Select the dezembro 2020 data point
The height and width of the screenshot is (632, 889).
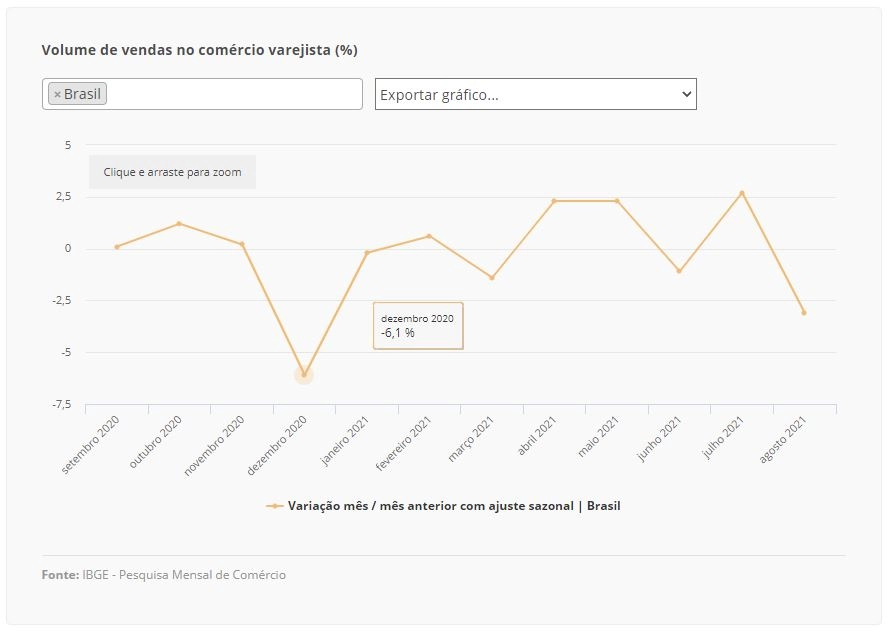(304, 375)
